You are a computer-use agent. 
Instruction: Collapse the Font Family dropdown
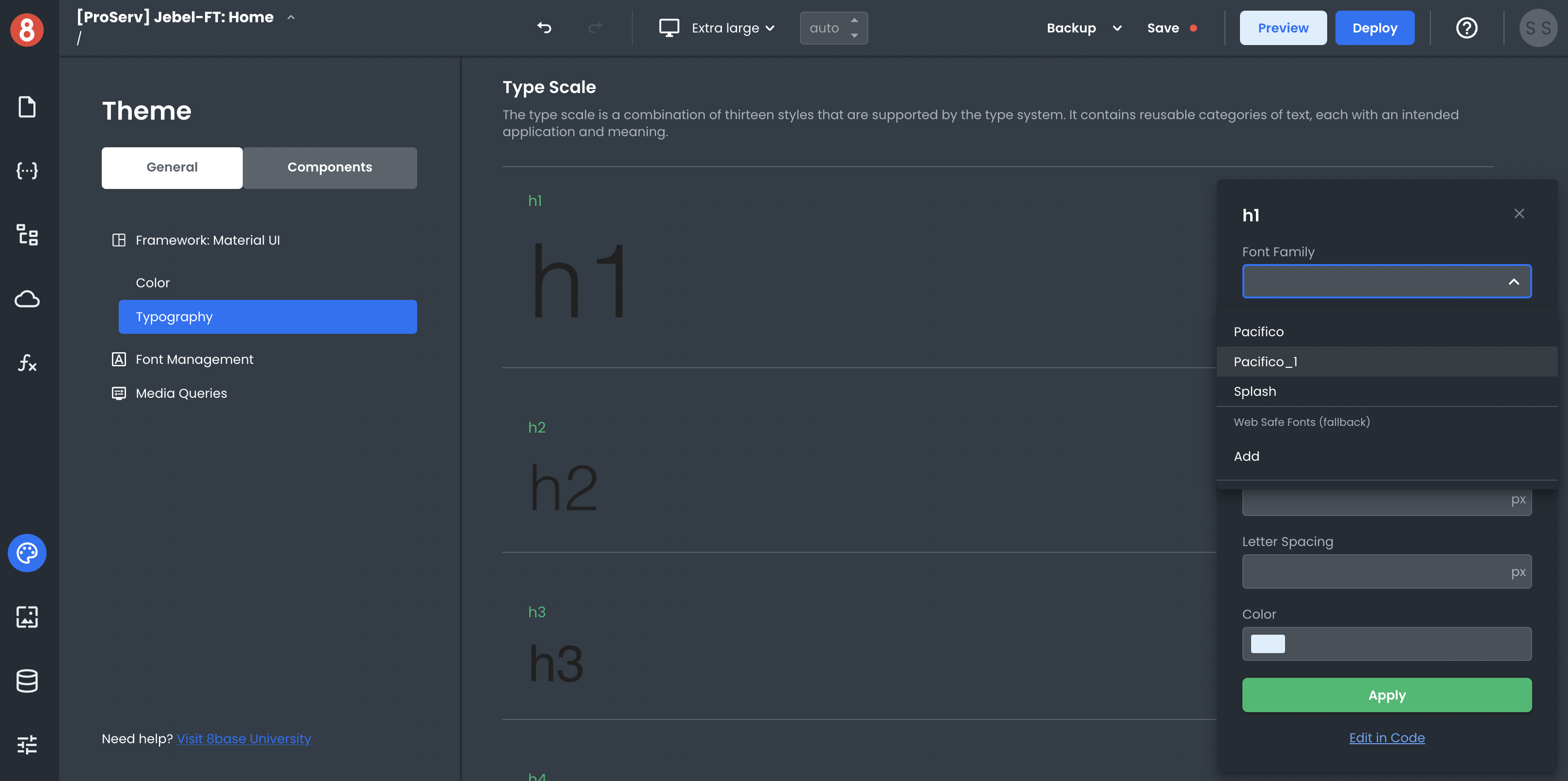(1513, 282)
